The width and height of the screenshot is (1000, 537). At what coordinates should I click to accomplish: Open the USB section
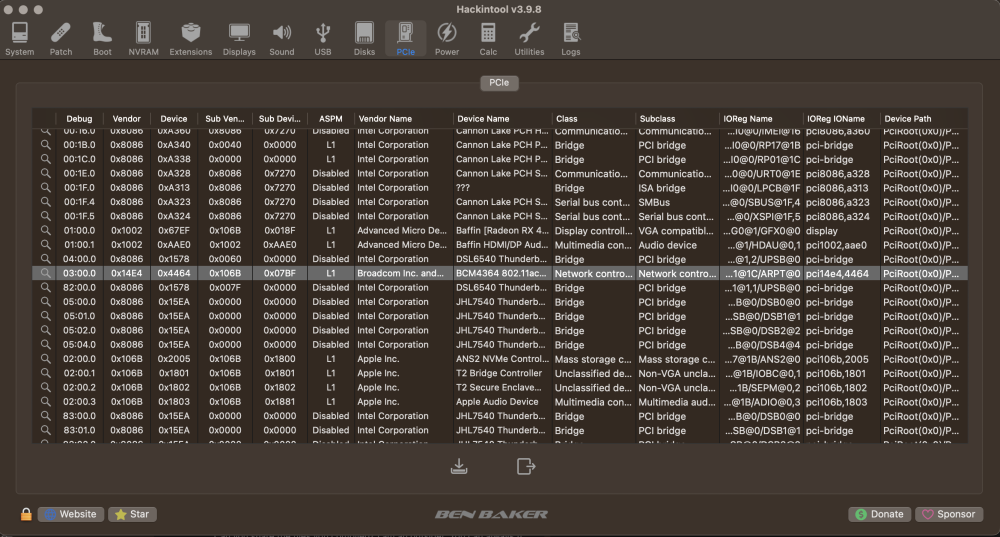323,39
